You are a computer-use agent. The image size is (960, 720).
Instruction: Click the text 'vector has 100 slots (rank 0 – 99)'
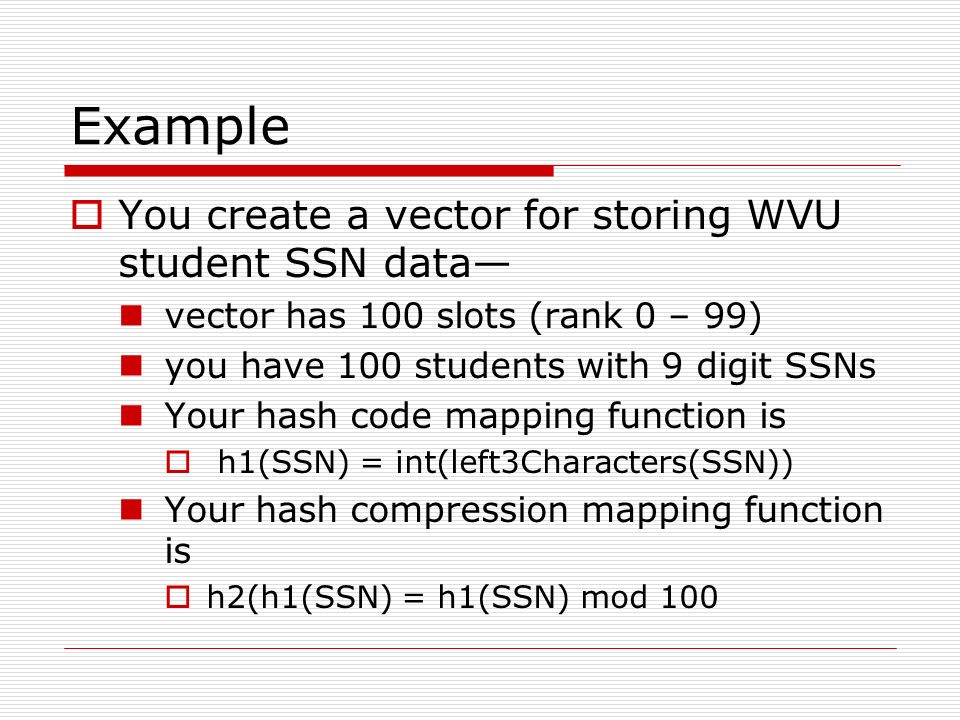(463, 317)
